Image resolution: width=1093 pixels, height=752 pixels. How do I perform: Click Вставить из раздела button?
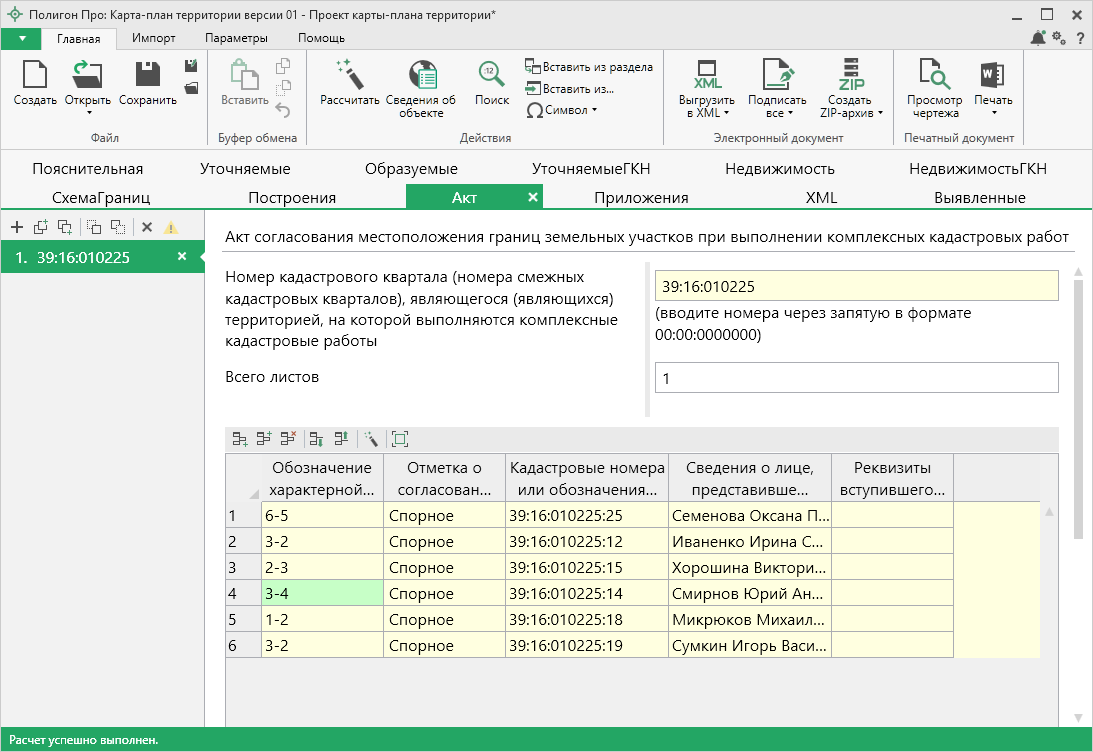(588, 67)
